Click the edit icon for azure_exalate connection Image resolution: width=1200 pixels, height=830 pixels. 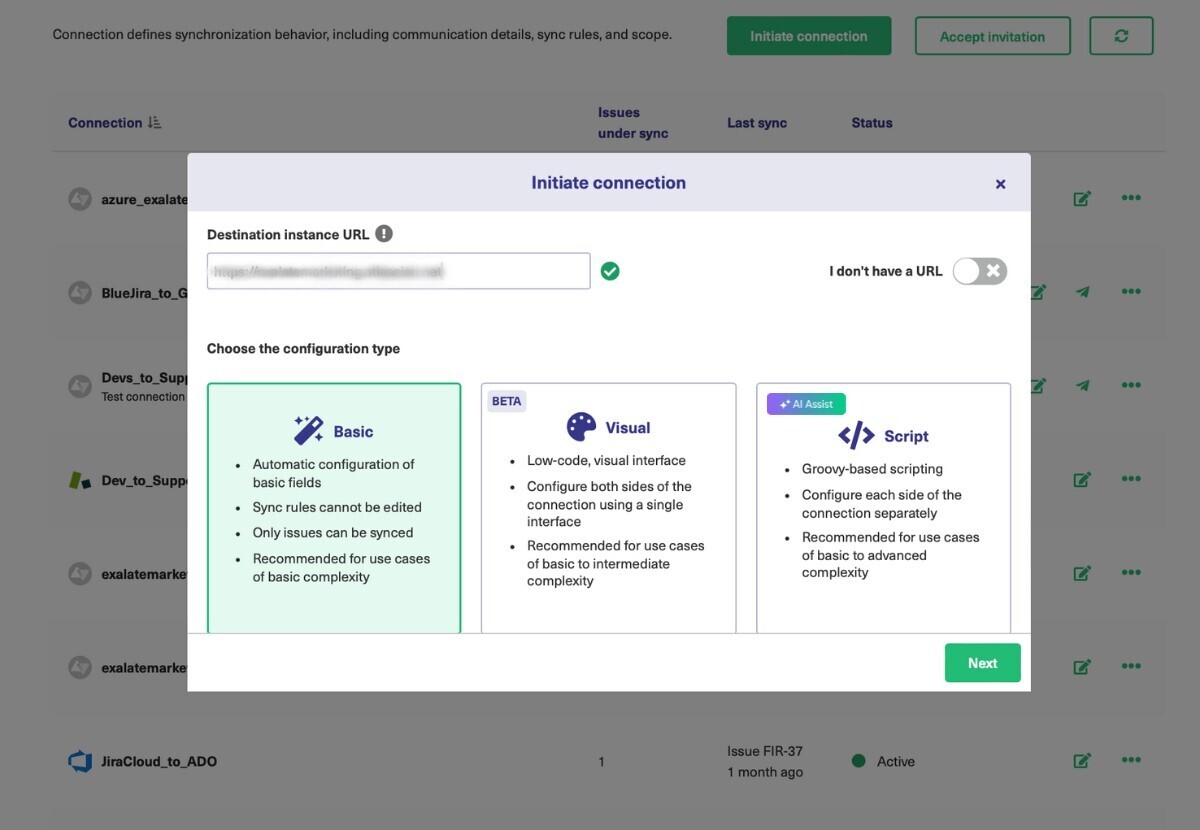click(1081, 198)
